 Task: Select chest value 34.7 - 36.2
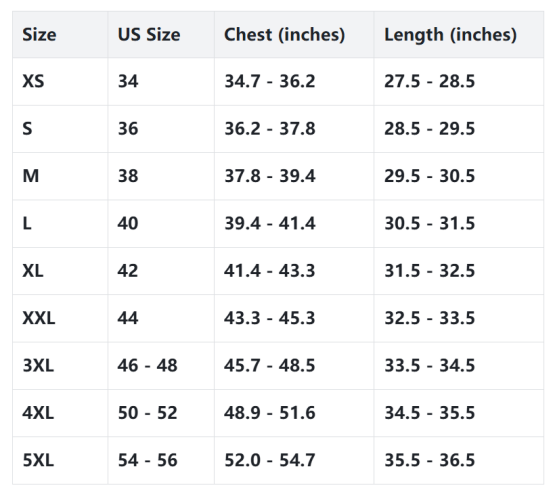270,81
